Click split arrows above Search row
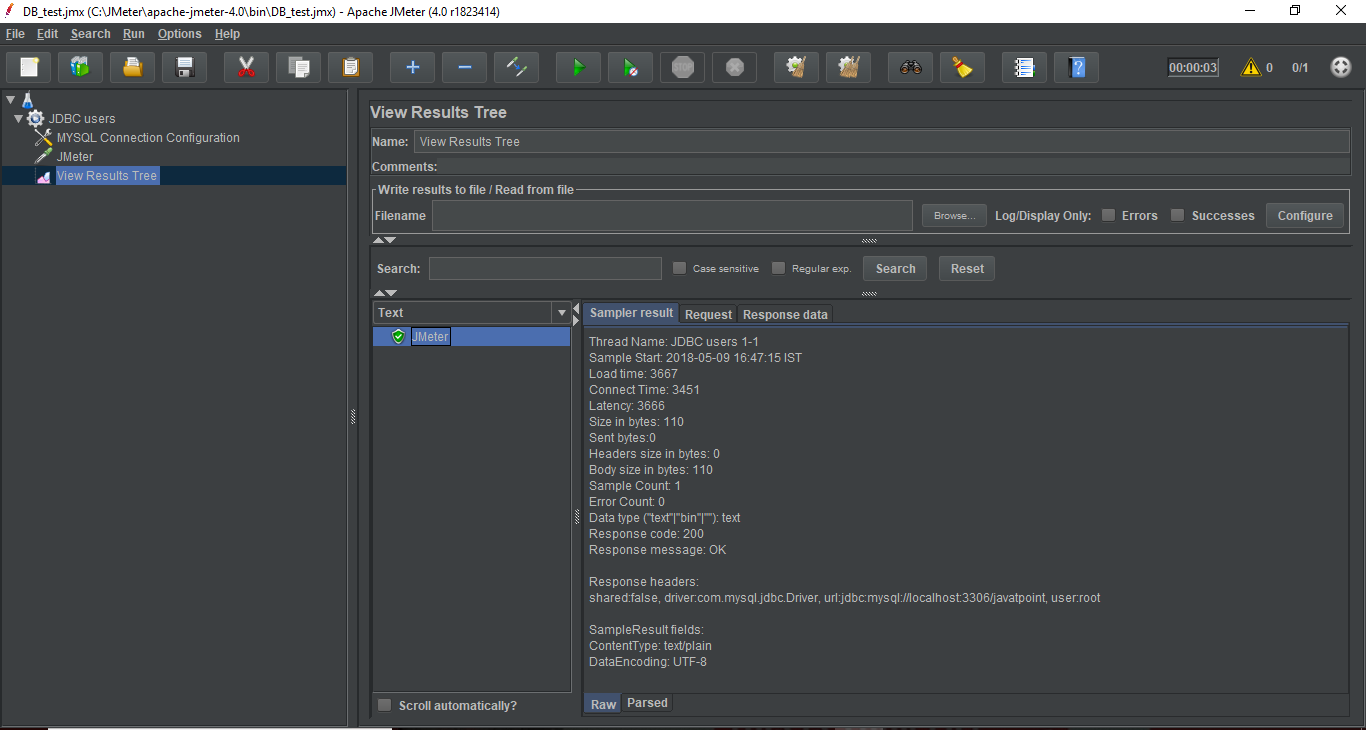Viewport: 1366px width, 730px height. [384, 240]
